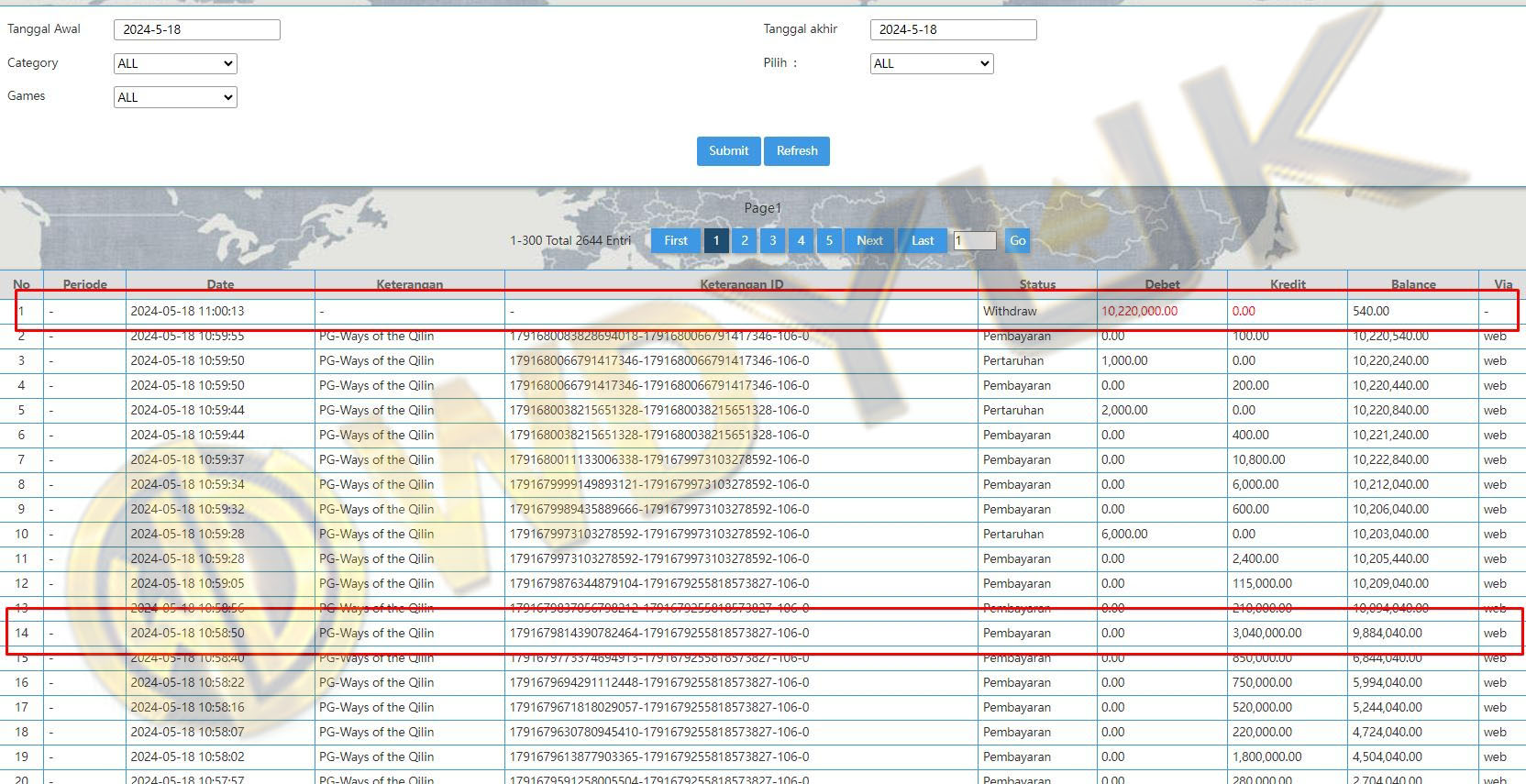Screen dimensions: 1526x784
Task: Select page 2 in pagination
Action: [x=745, y=240]
